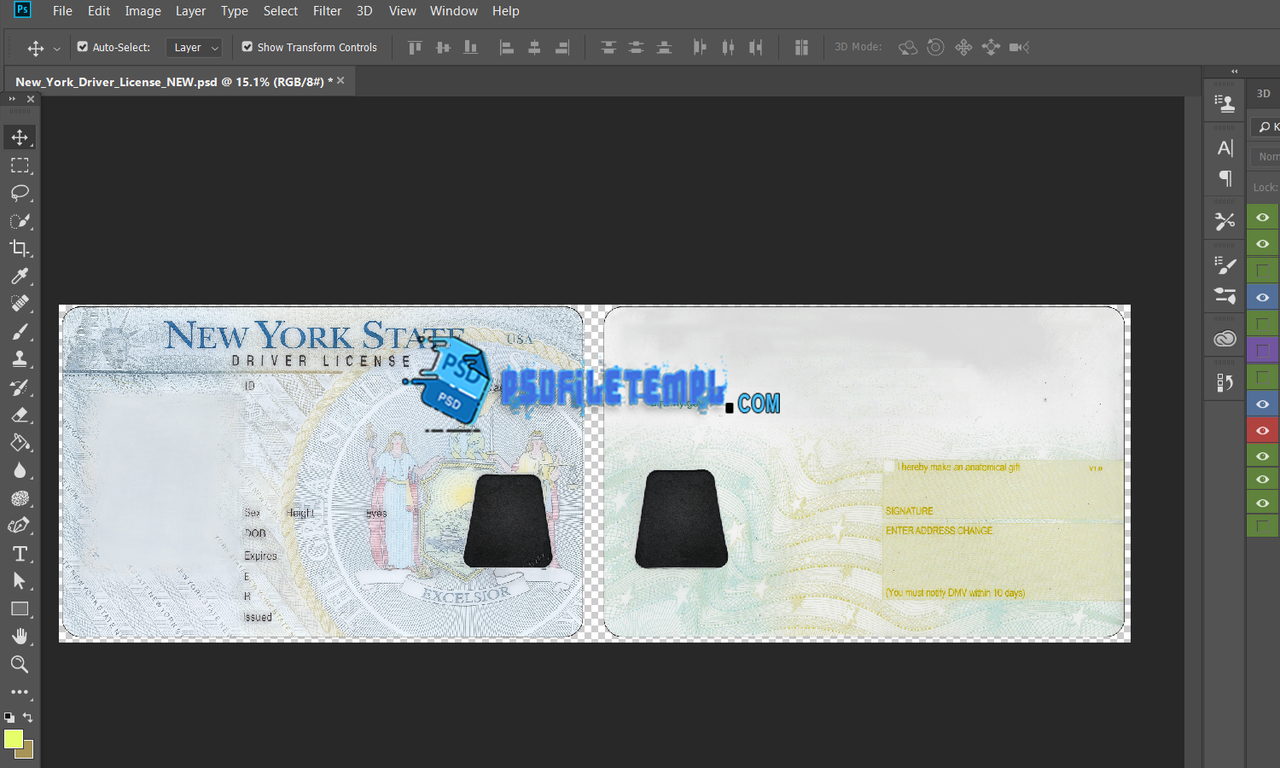Open the Brush Settings panel icon

[1225, 265]
